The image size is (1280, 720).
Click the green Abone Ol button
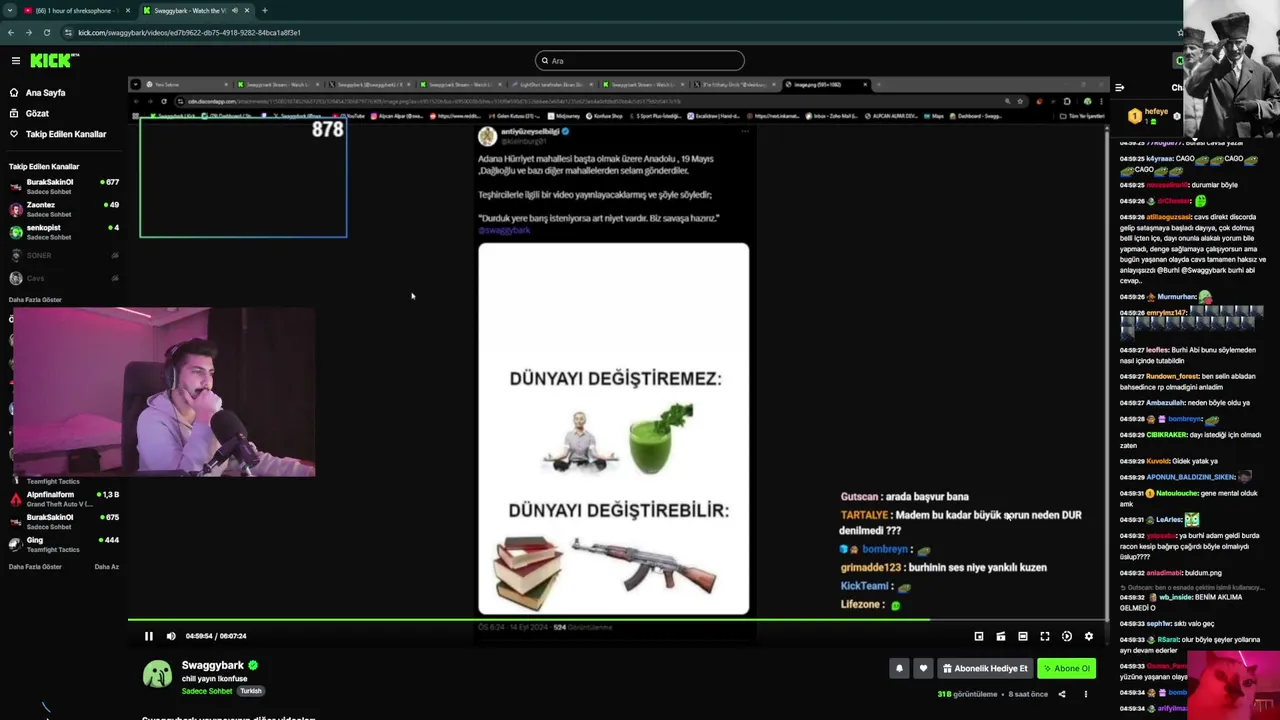coord(1066,668)
